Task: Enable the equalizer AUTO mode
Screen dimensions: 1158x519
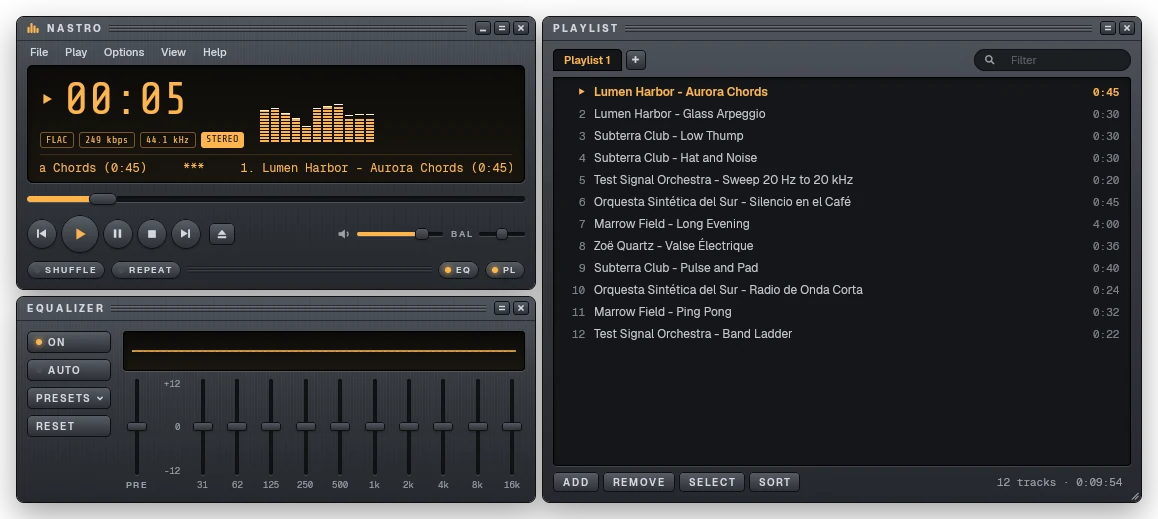Action: click(x=69, y=370)
